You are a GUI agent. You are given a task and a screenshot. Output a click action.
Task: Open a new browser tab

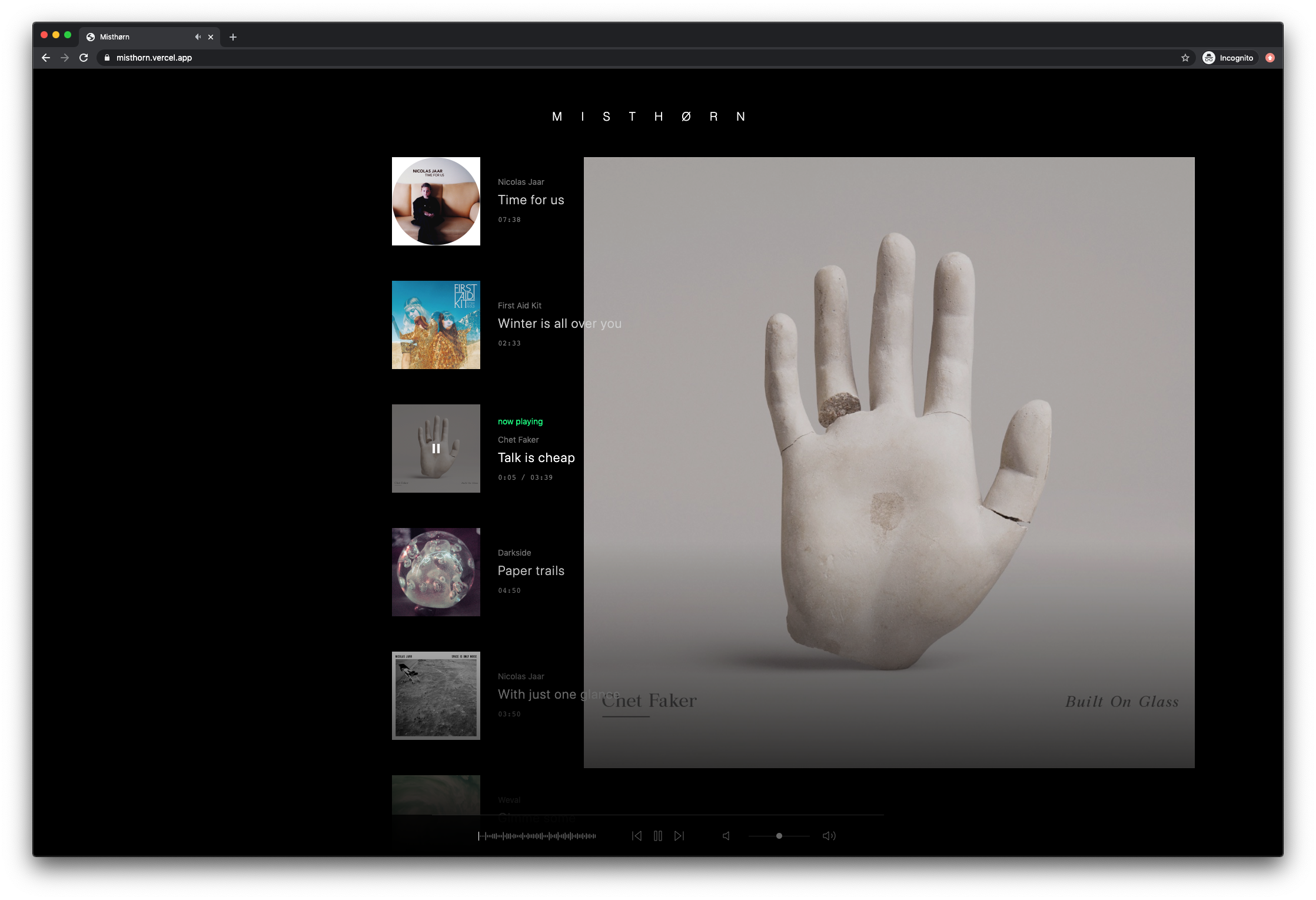233,37
